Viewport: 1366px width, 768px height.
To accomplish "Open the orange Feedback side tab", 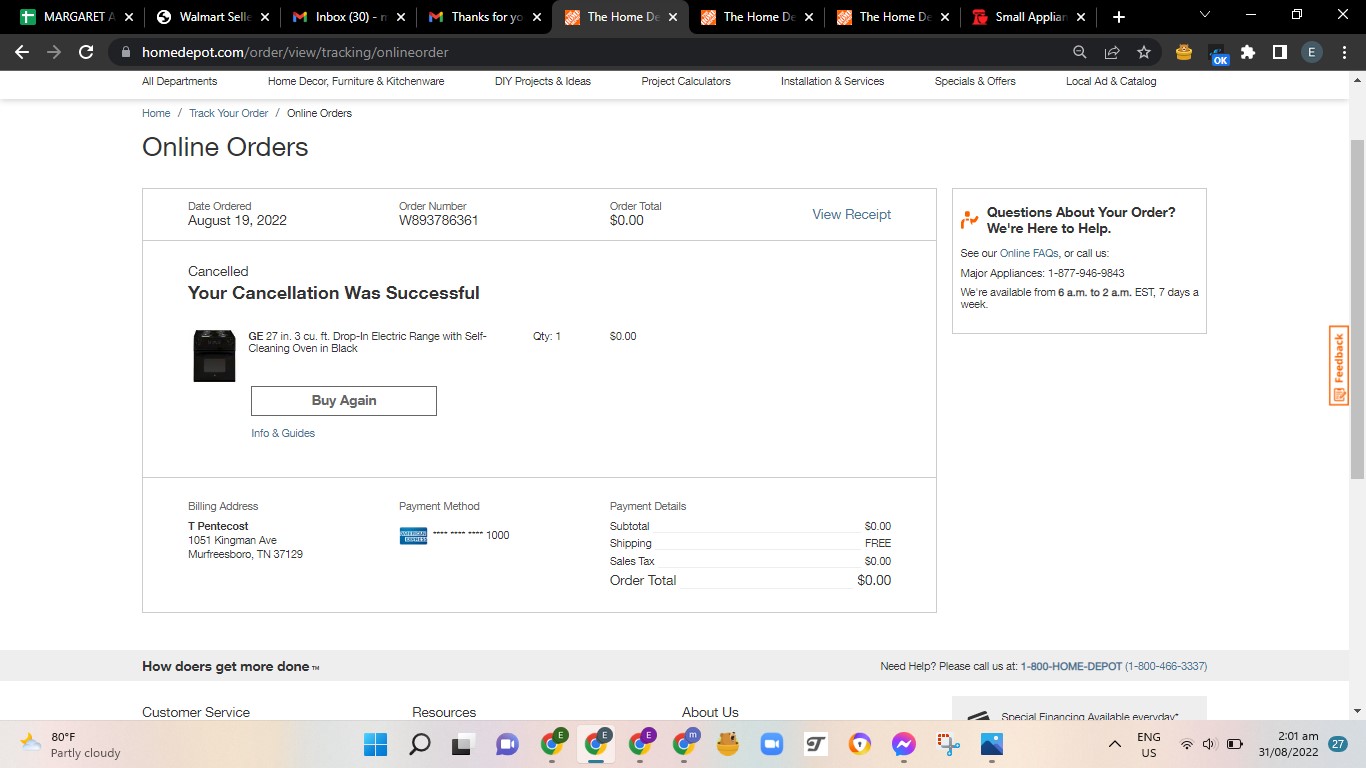I will [x=1339, y=365].
